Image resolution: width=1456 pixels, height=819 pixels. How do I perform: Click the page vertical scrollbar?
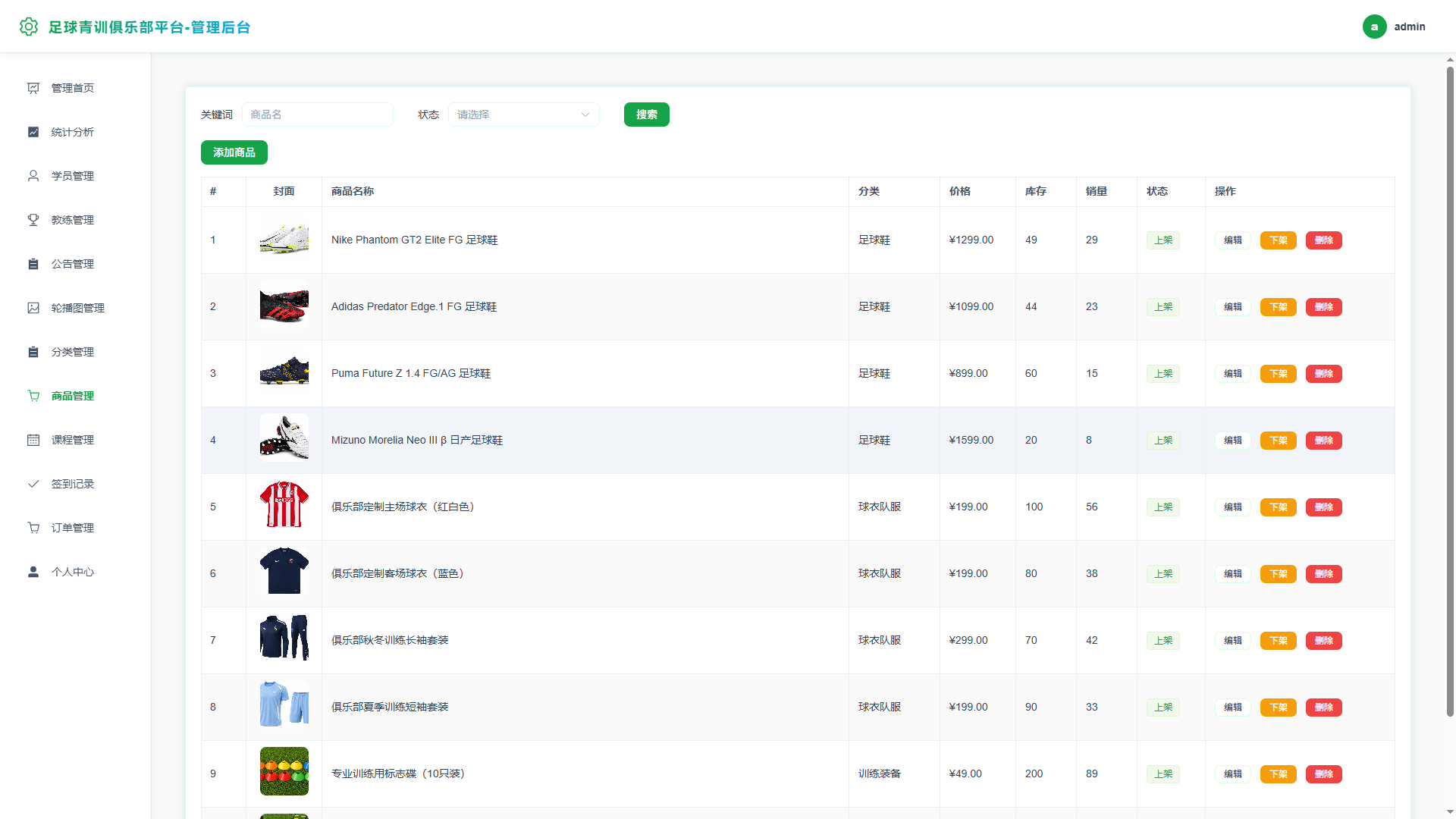pos(1450,391)
